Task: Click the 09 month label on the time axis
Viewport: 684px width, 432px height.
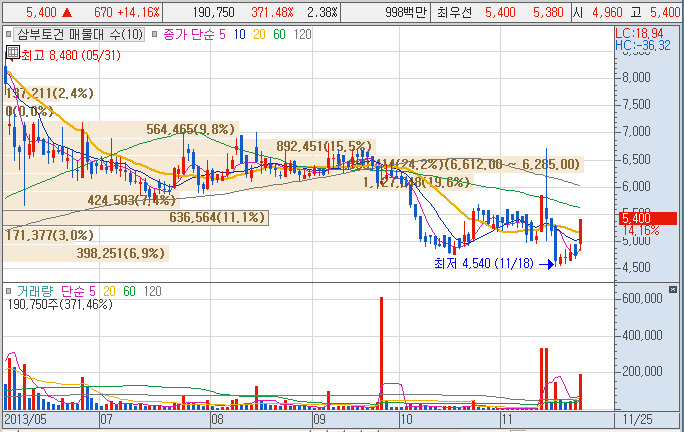Action: (319, 419)
